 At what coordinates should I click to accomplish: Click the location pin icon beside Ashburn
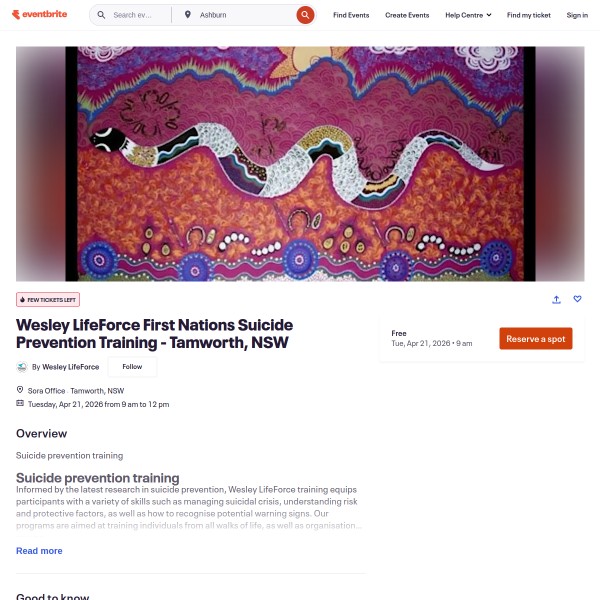188,15
